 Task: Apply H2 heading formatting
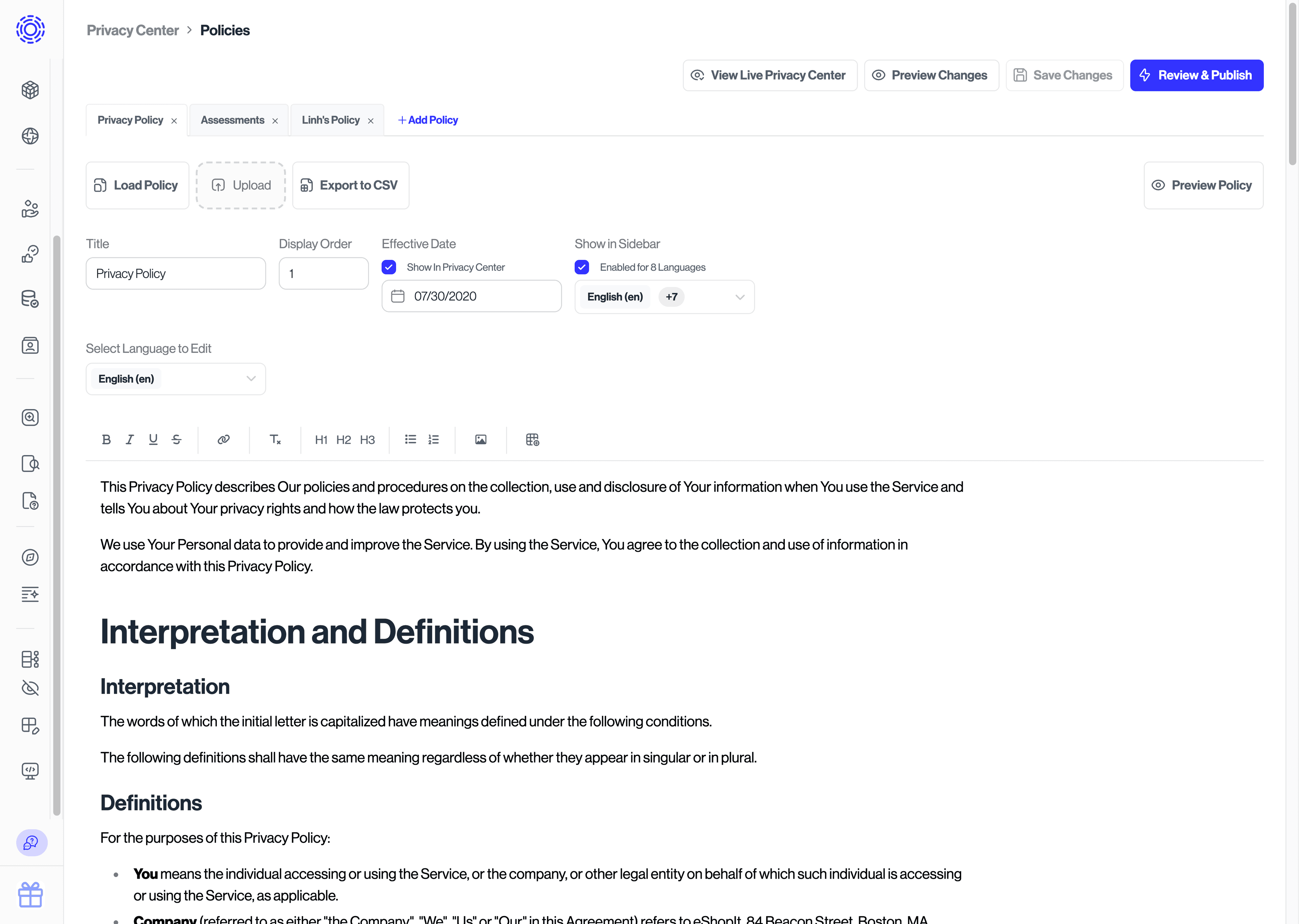click(343, 439)
